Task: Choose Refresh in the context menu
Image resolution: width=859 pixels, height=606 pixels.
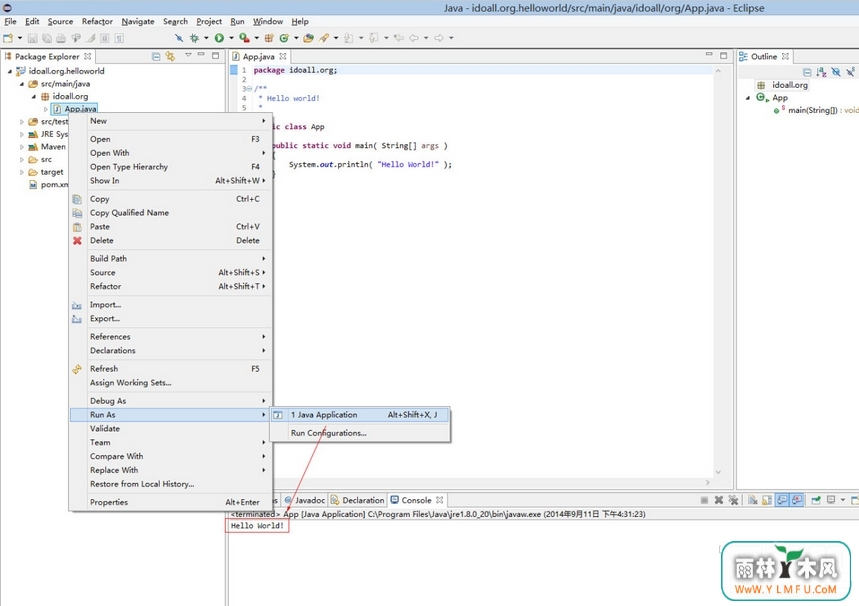Action: (x=171, y=369)
